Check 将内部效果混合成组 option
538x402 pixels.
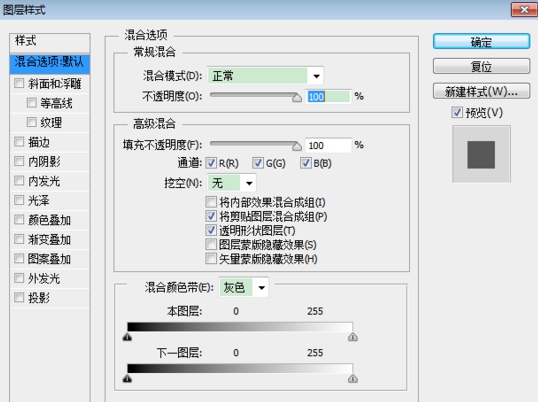211,202
